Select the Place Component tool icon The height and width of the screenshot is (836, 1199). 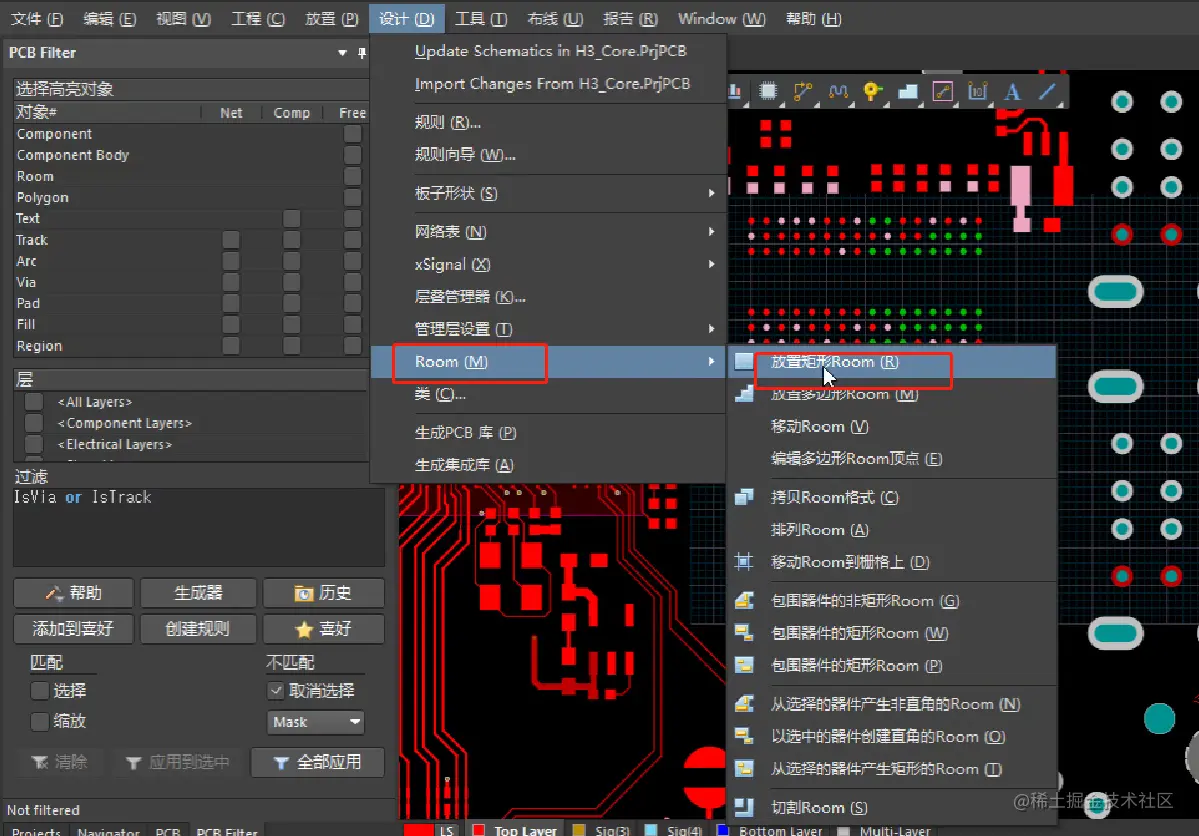click(766, 91)
